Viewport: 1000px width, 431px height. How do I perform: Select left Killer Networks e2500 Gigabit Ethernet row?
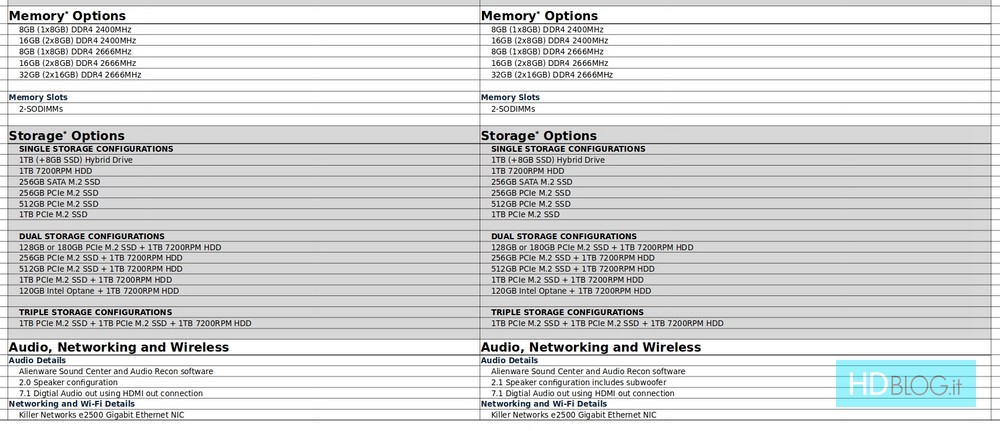click(x=101, y=414)
